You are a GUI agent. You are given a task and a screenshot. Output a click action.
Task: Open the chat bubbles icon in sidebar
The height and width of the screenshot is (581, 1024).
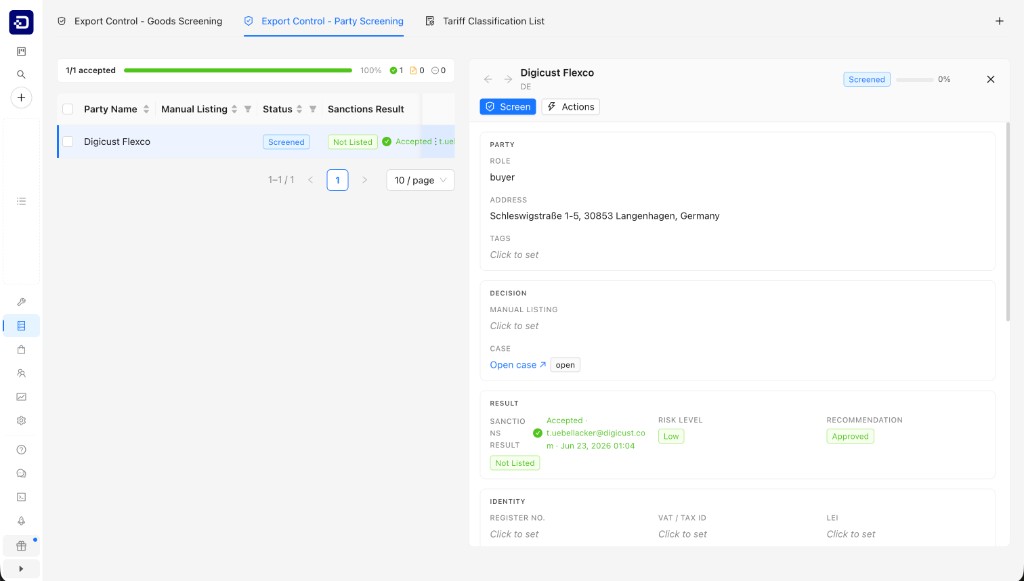[x=21, y=473]
